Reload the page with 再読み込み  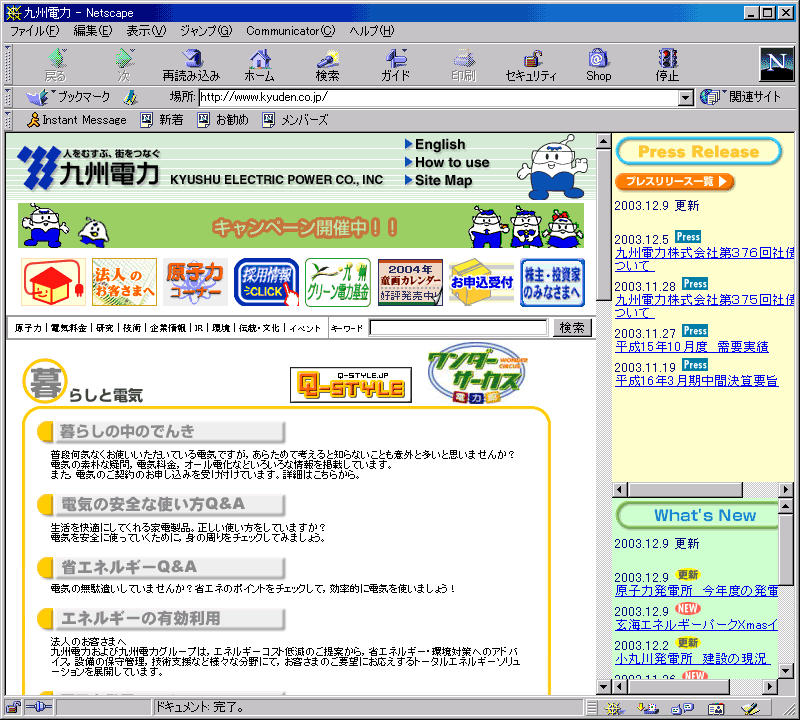tap(191, 65)
